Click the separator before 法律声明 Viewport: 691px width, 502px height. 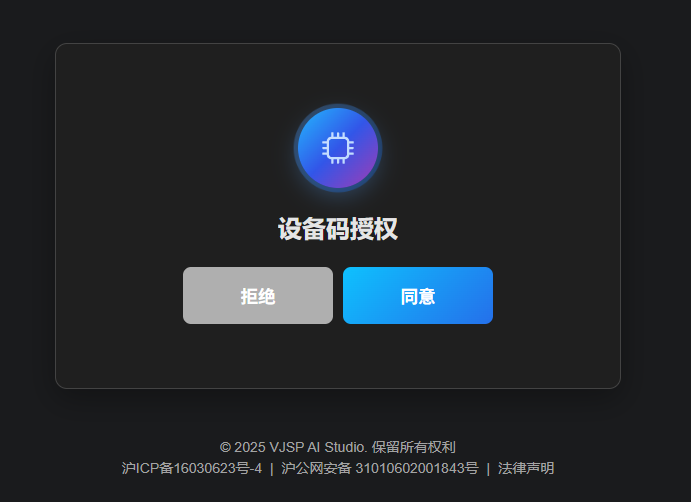coord(488,469)
